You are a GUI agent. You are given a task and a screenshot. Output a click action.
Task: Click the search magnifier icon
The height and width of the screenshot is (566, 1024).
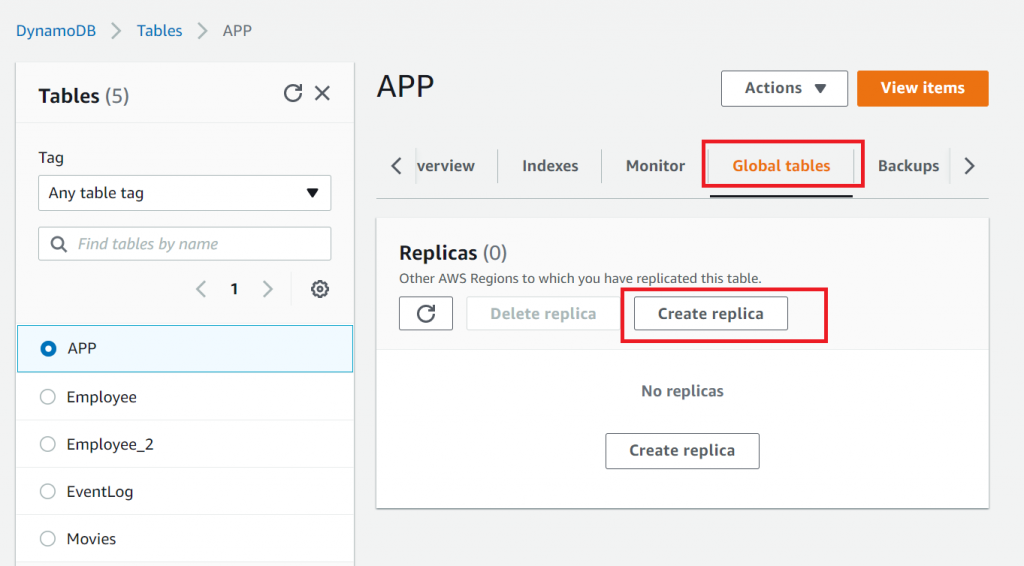(x=59, y=244)
